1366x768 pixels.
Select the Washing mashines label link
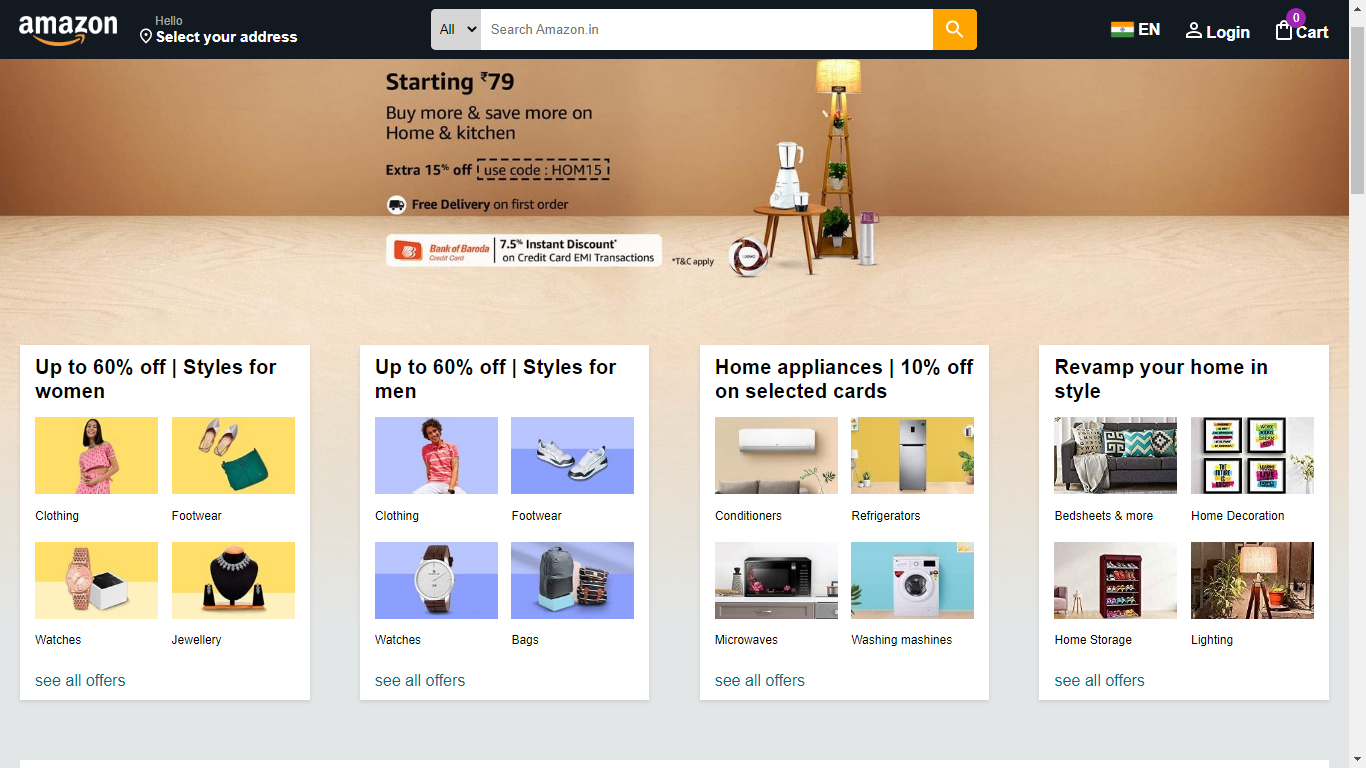click(901, 640)
